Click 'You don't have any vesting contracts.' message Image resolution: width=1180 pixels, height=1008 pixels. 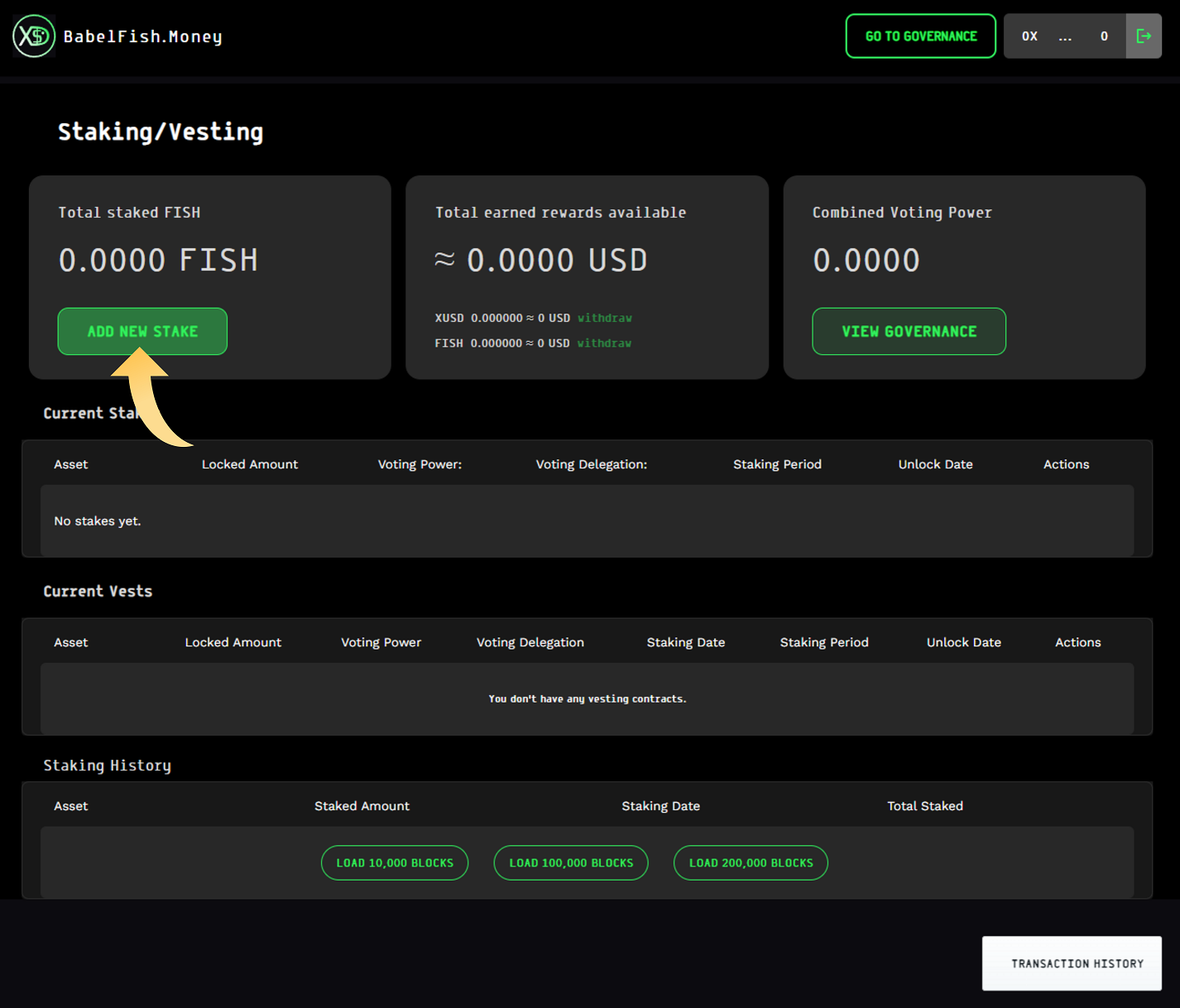(x=588, y=698)
